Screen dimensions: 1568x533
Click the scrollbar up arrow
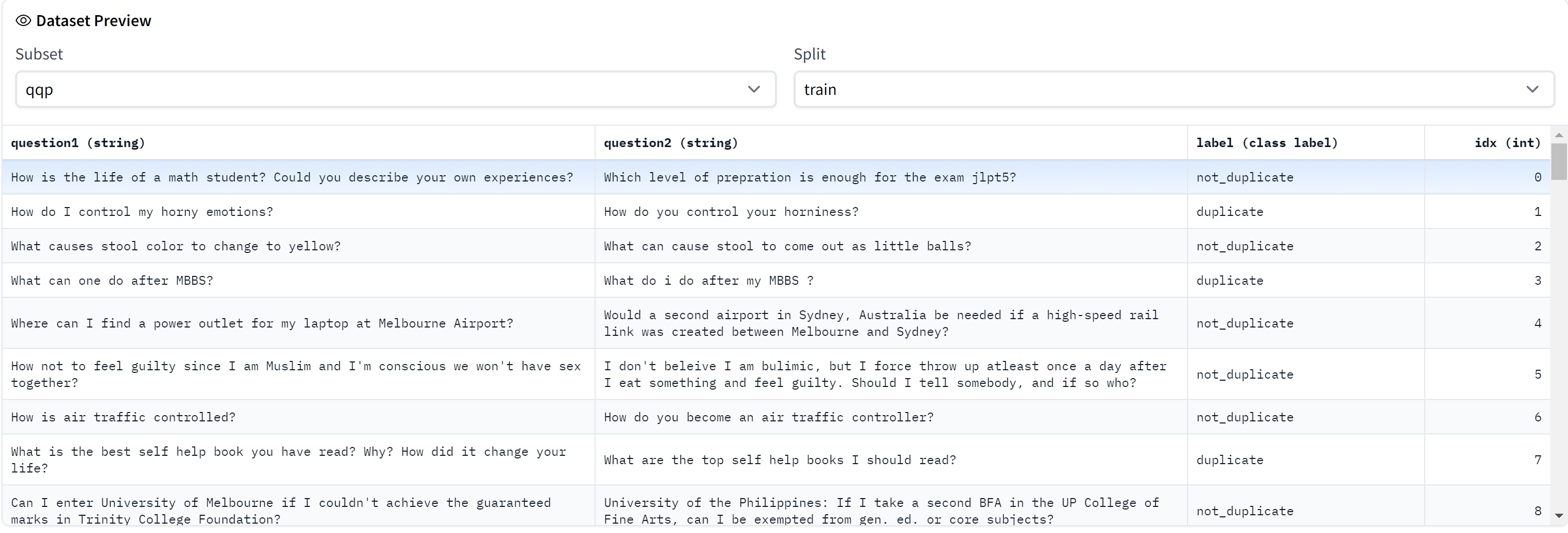[x=1559, y=135]
